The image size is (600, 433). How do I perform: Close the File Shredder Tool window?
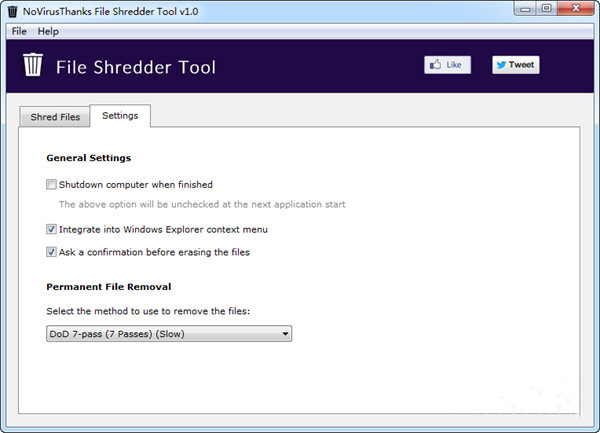click(576, 8)
